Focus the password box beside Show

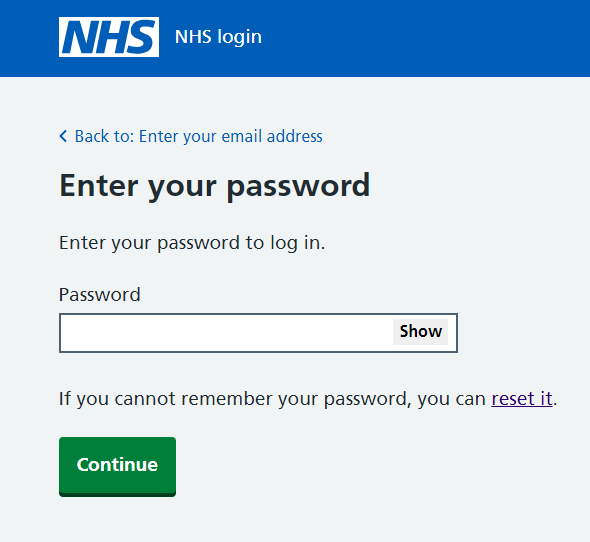[x=226, y=333]
